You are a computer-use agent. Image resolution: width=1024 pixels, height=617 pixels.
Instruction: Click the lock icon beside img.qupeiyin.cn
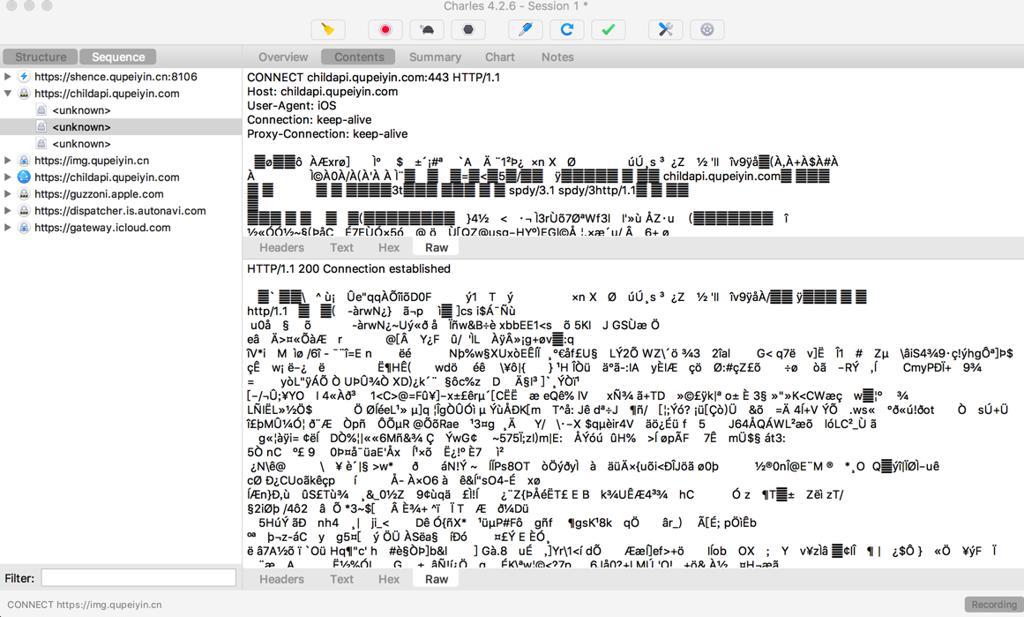pyautogui.click(x=24, y=160)
